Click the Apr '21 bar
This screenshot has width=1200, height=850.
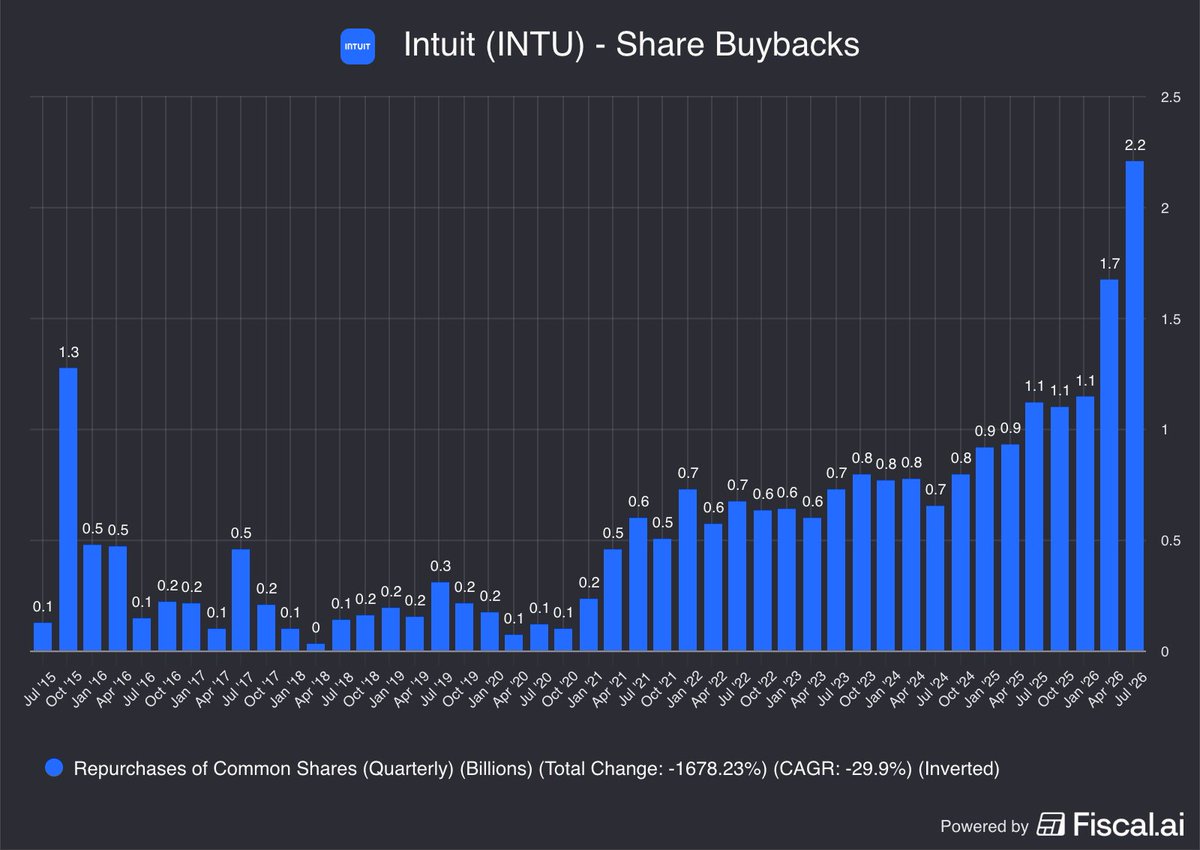pos(612,600)
